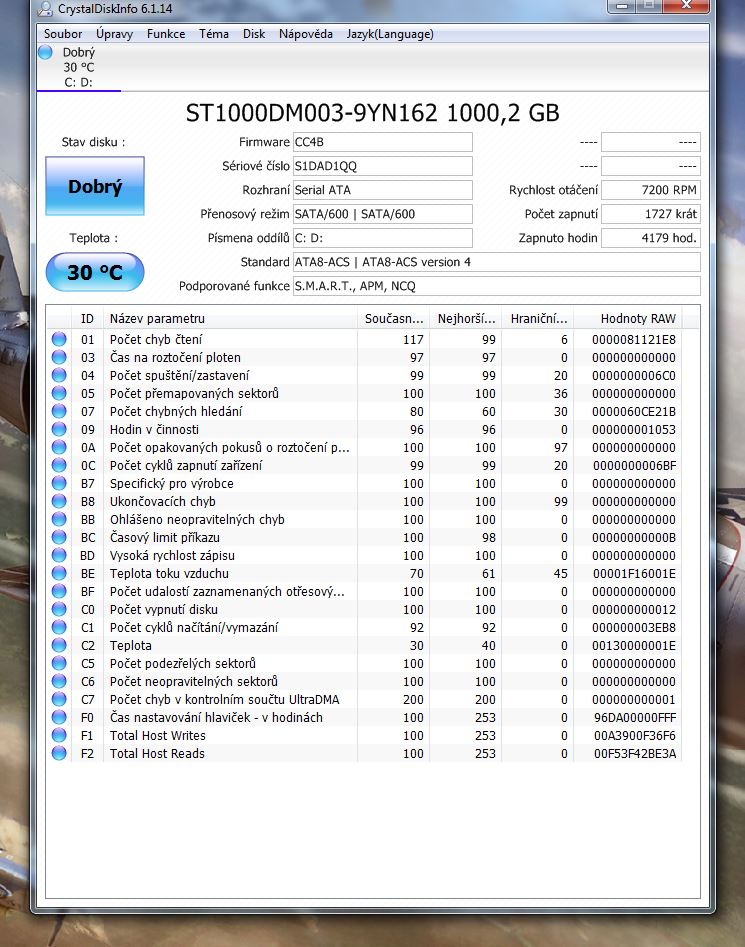Open the Funkce menu

(166, 34)
